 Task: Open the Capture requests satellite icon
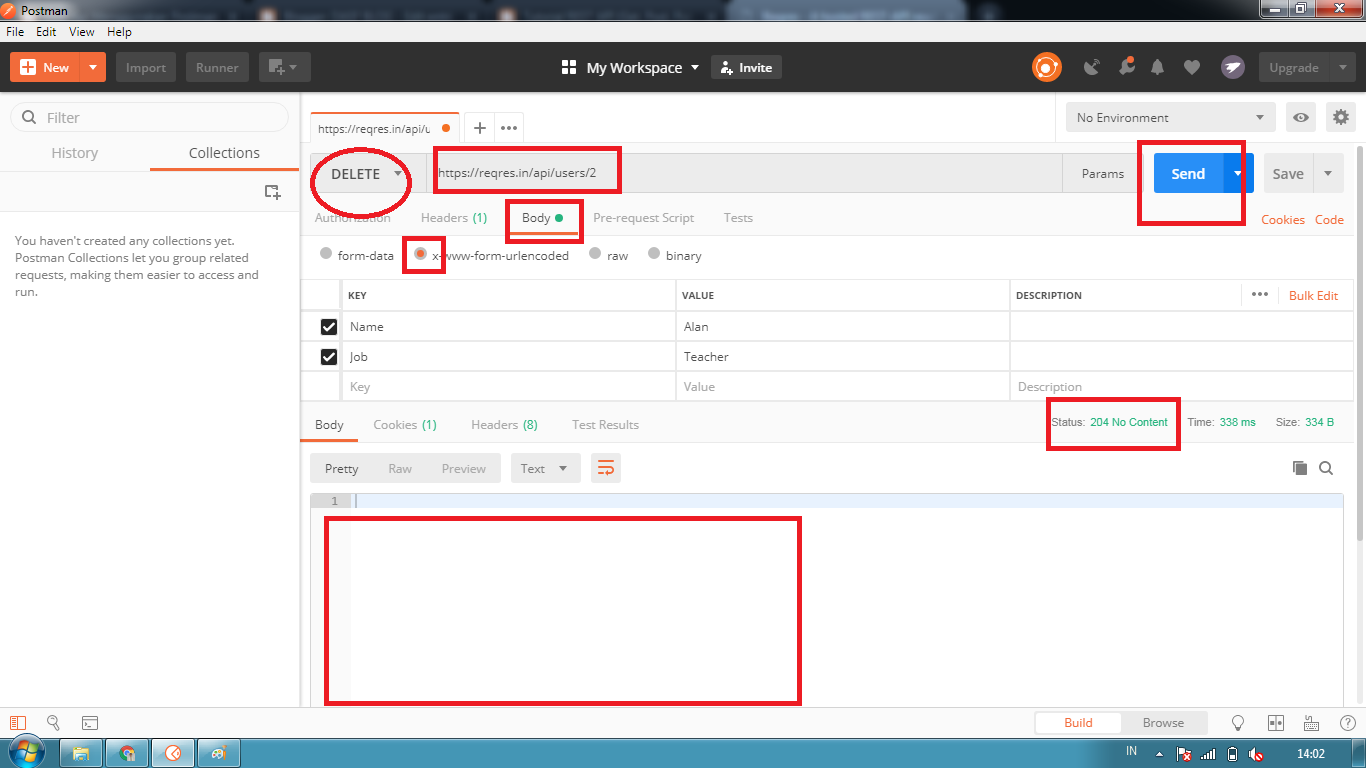point(1091,66)
